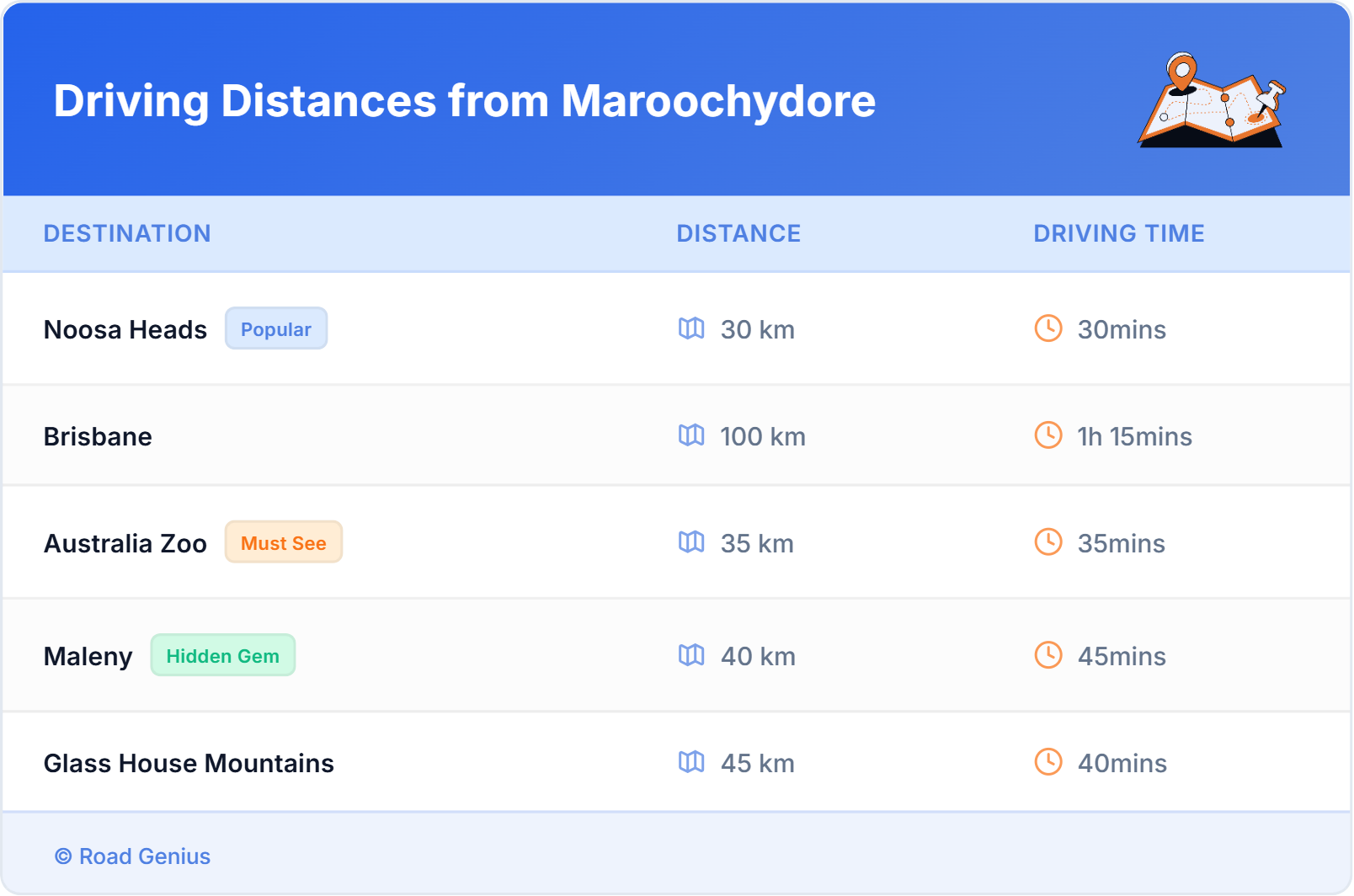Open the DESTINATION column header
Viewport: 1354px width, 896px height.
coord(127,233)
